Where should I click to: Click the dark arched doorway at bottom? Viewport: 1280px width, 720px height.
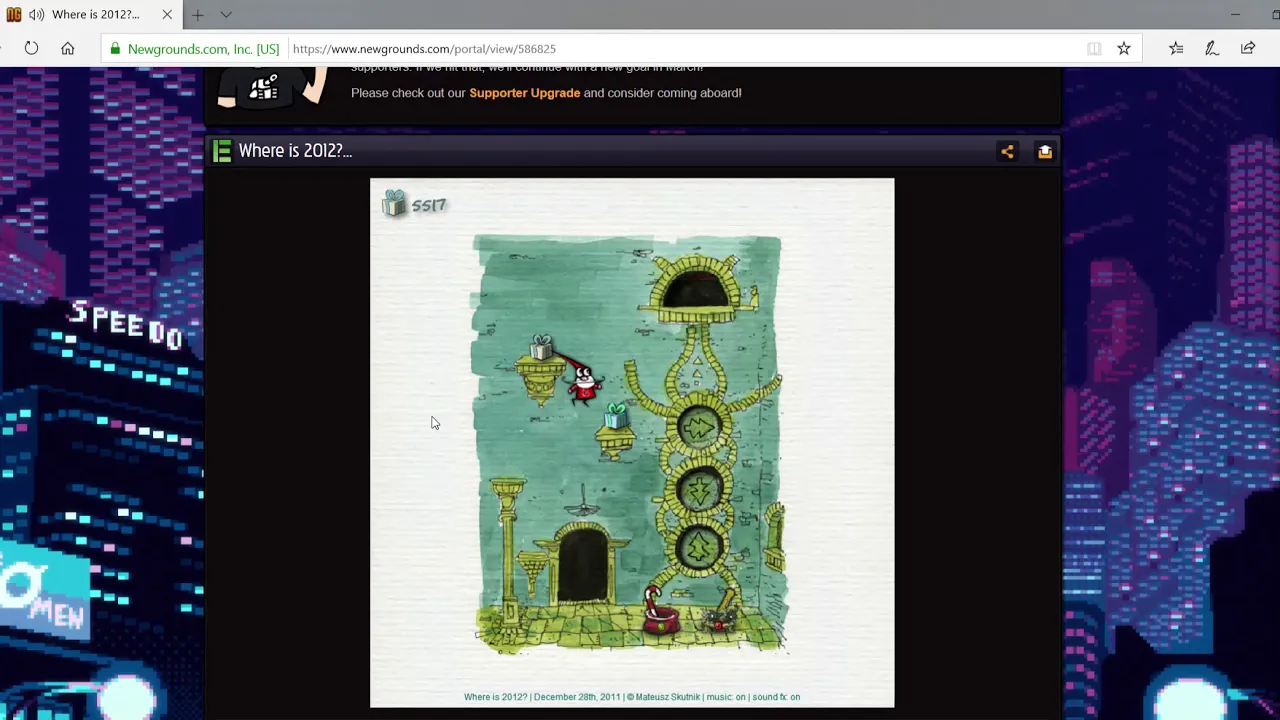[582, 565]
